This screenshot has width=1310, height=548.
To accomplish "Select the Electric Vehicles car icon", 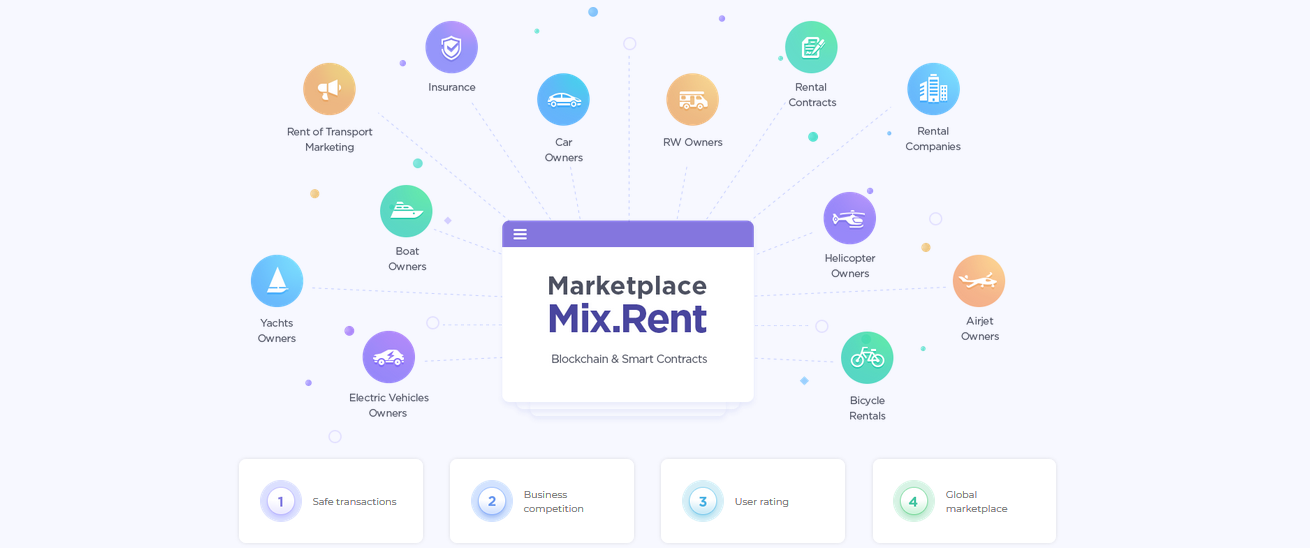I will (389, 357).
